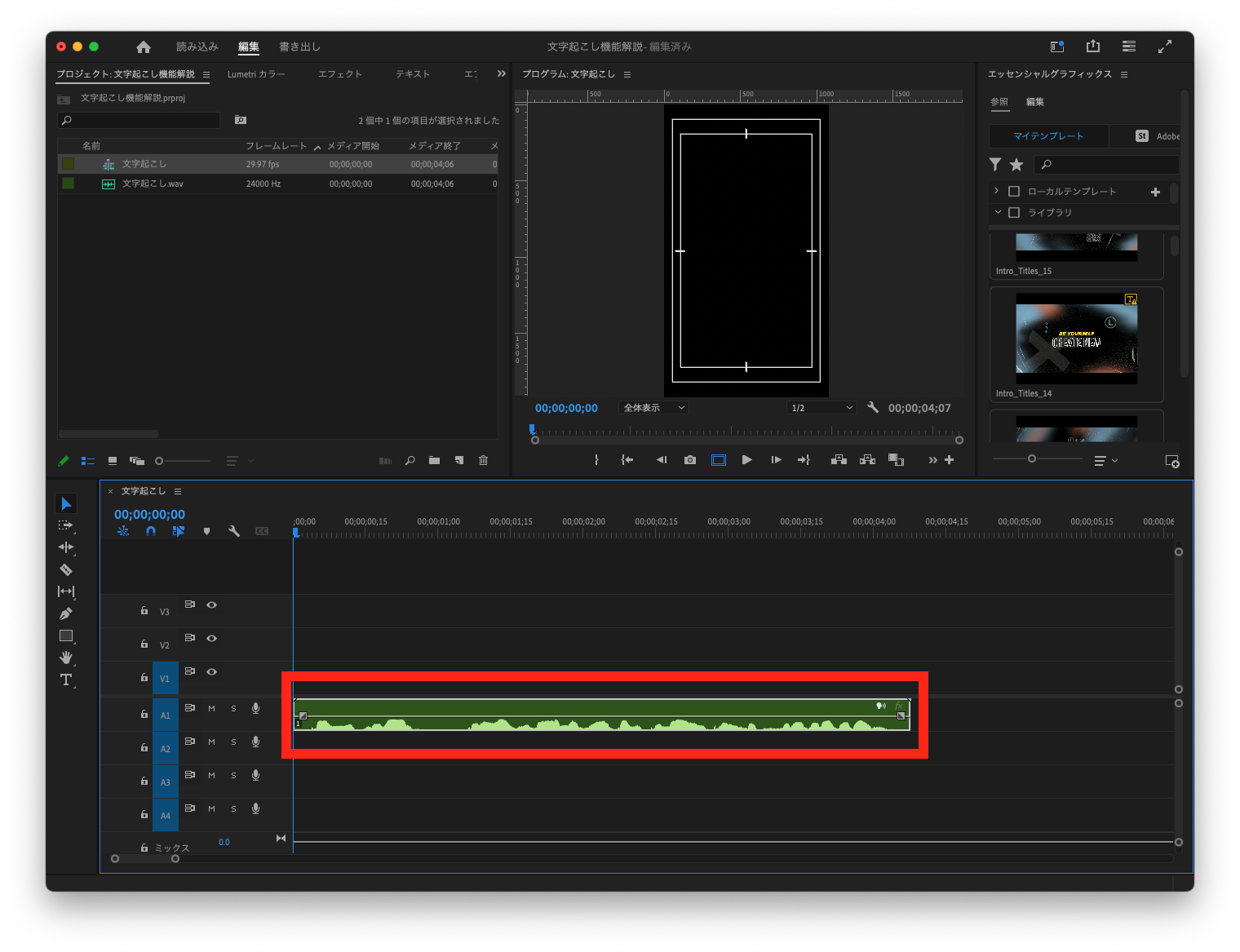
Task: Select the Type tool
Action: click(66, 680)
